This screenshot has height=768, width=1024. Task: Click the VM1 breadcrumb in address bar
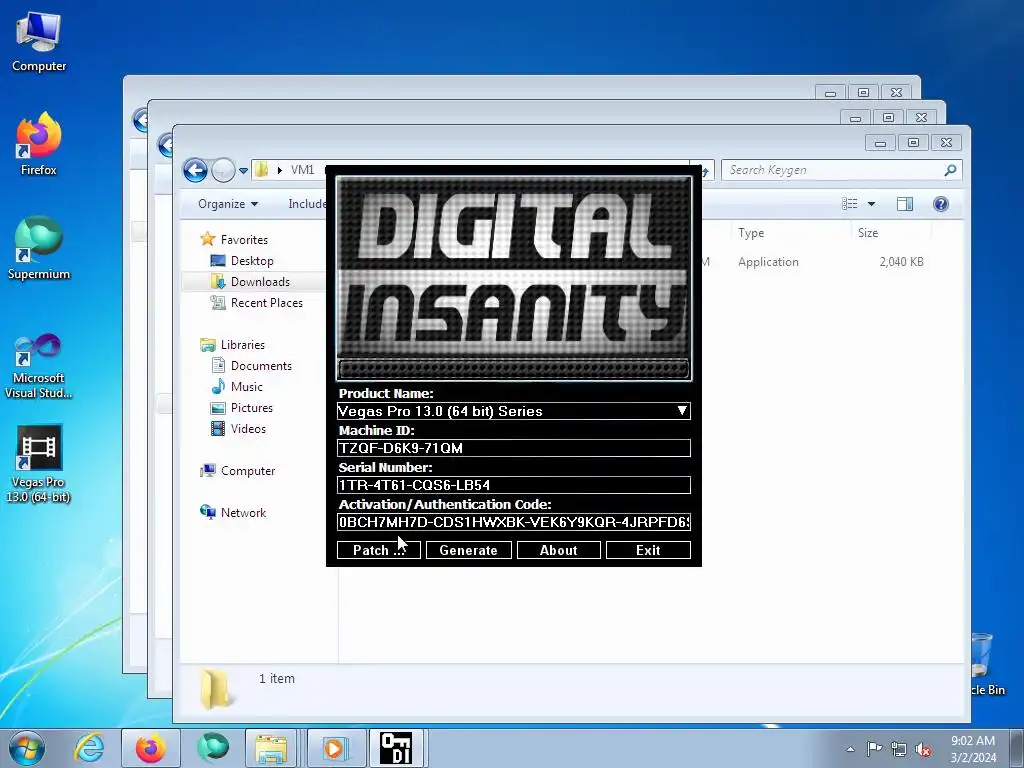point(302,170)
